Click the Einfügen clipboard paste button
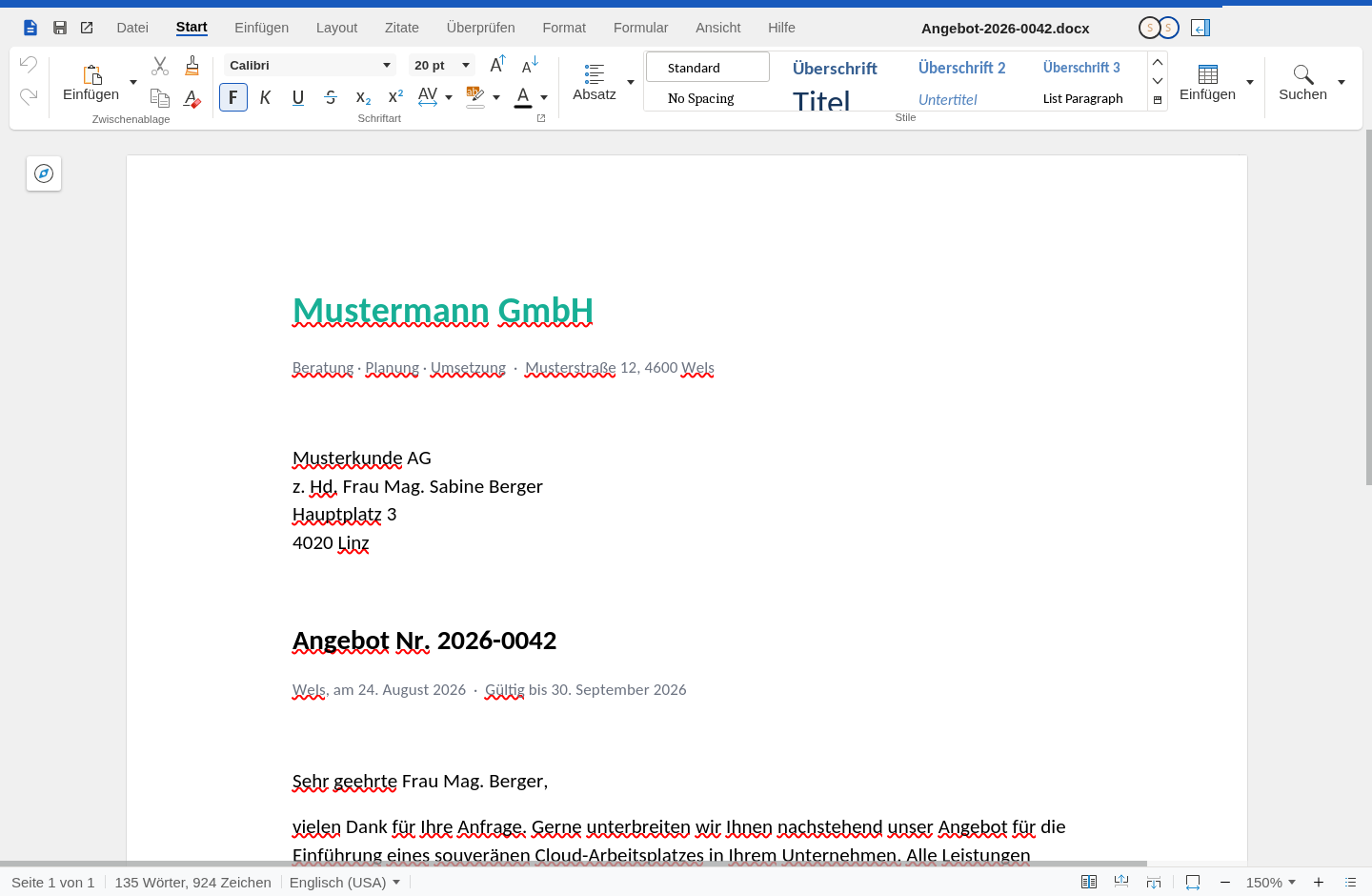1372x896 pixels. (91, 83)
